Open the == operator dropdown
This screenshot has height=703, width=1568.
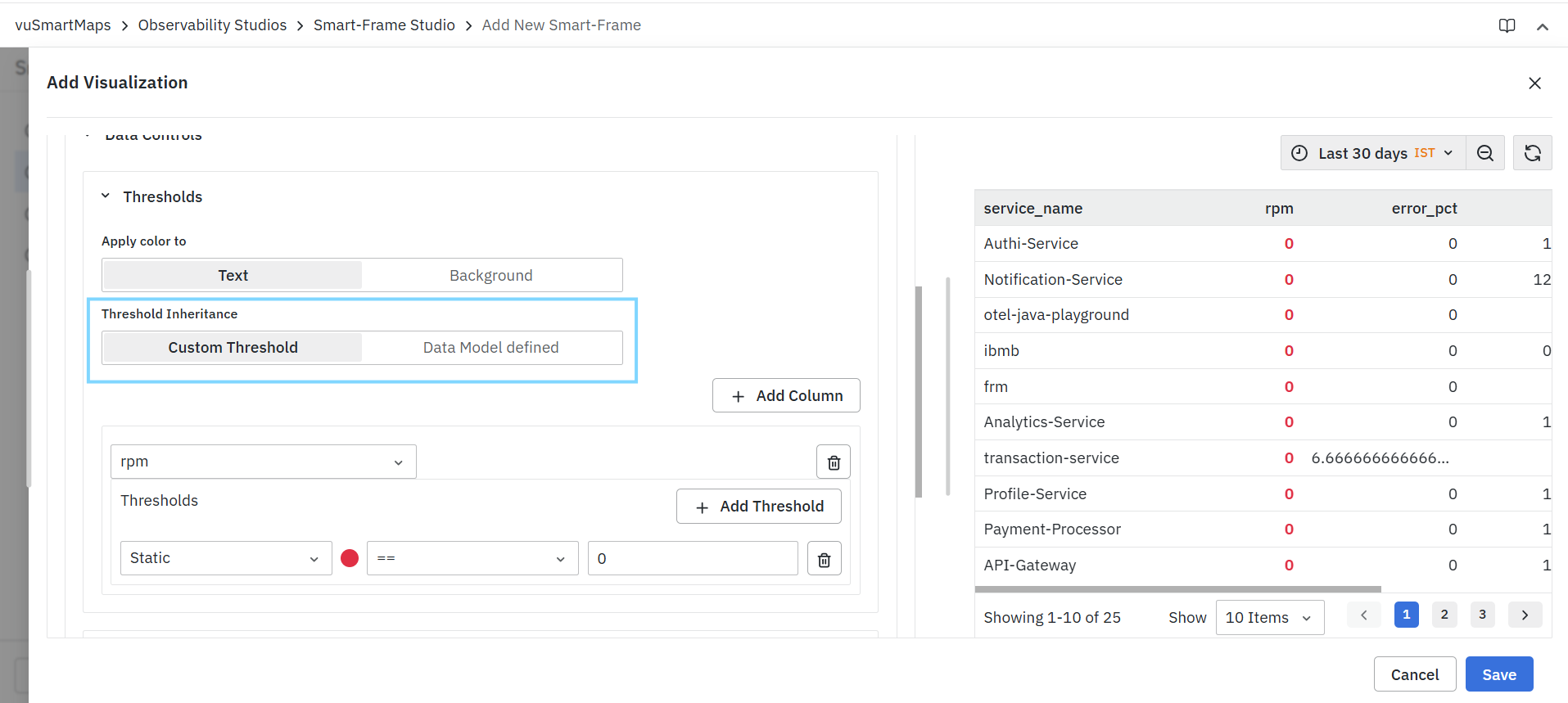[x=472, y=558]
